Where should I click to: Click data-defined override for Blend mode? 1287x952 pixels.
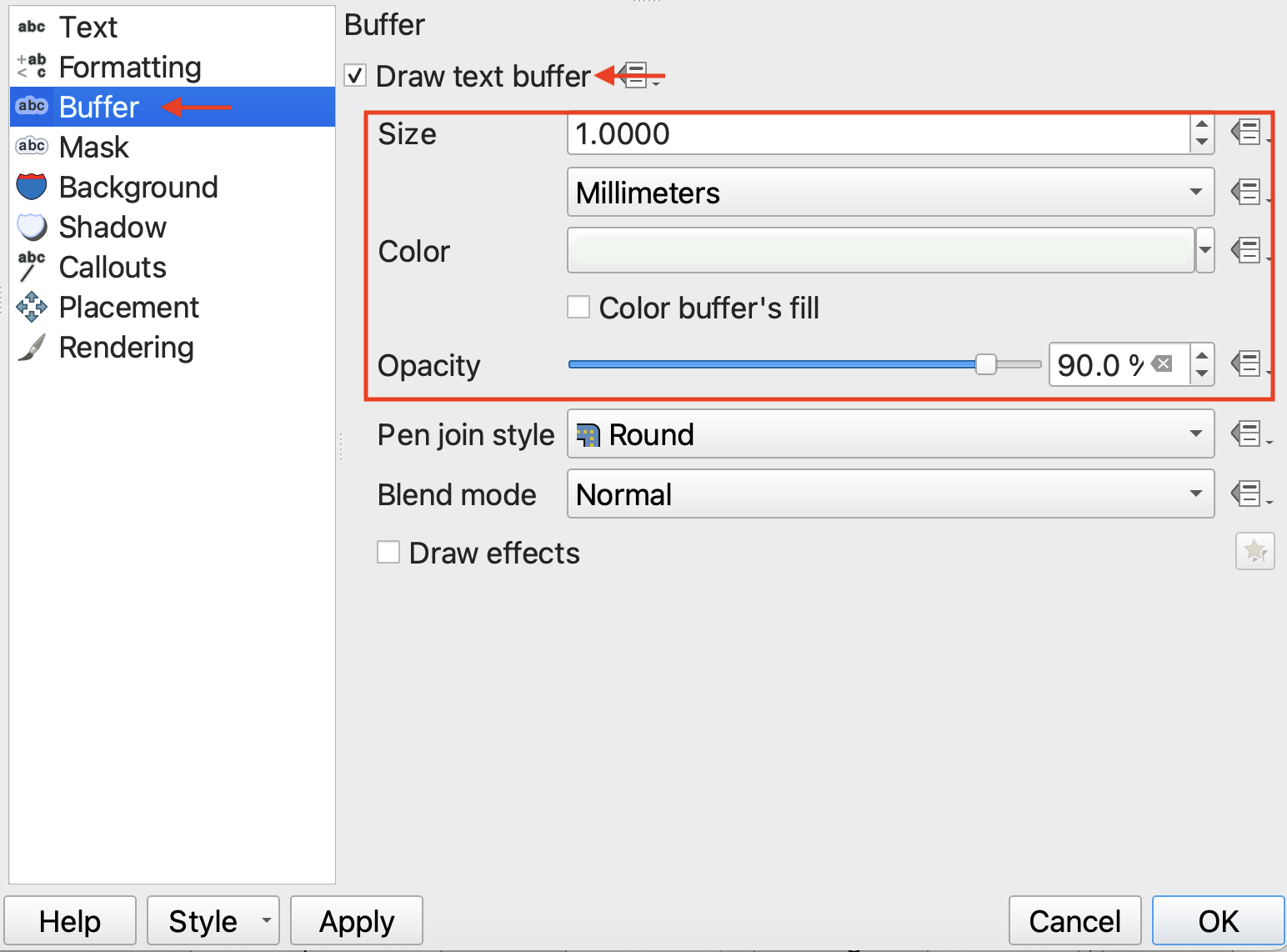1248,494
